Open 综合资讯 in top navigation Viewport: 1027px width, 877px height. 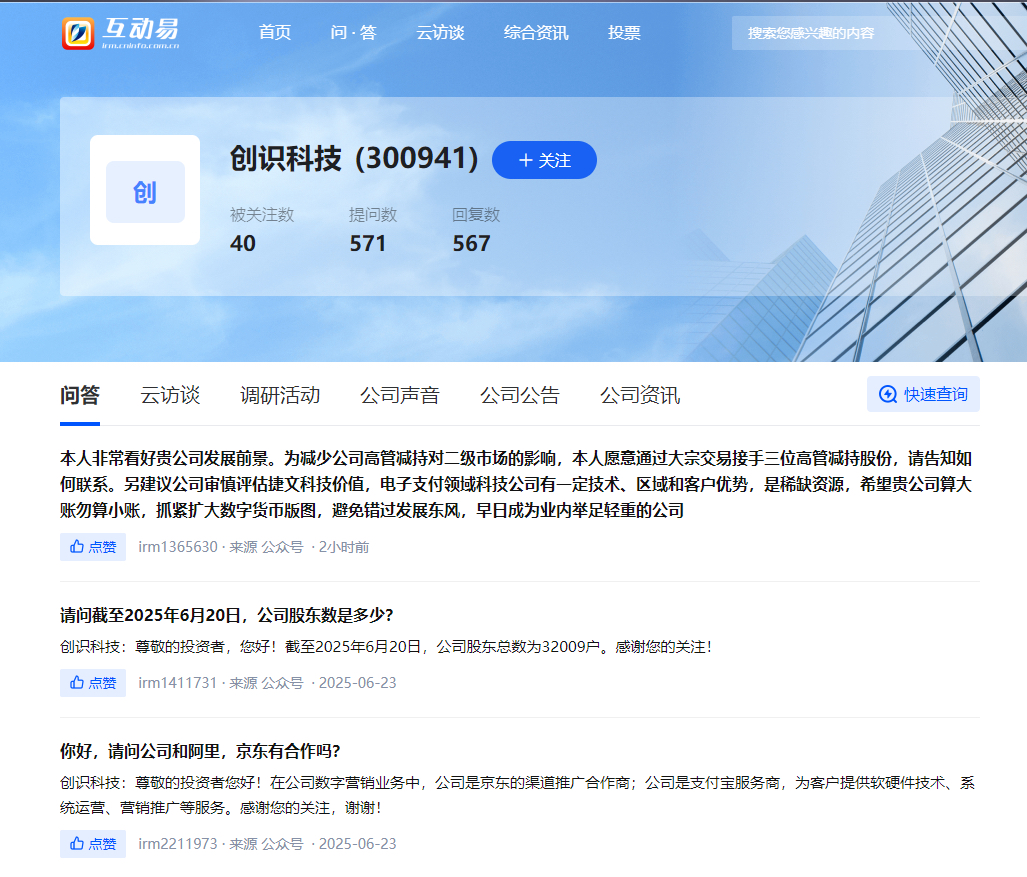click(536, 33)
